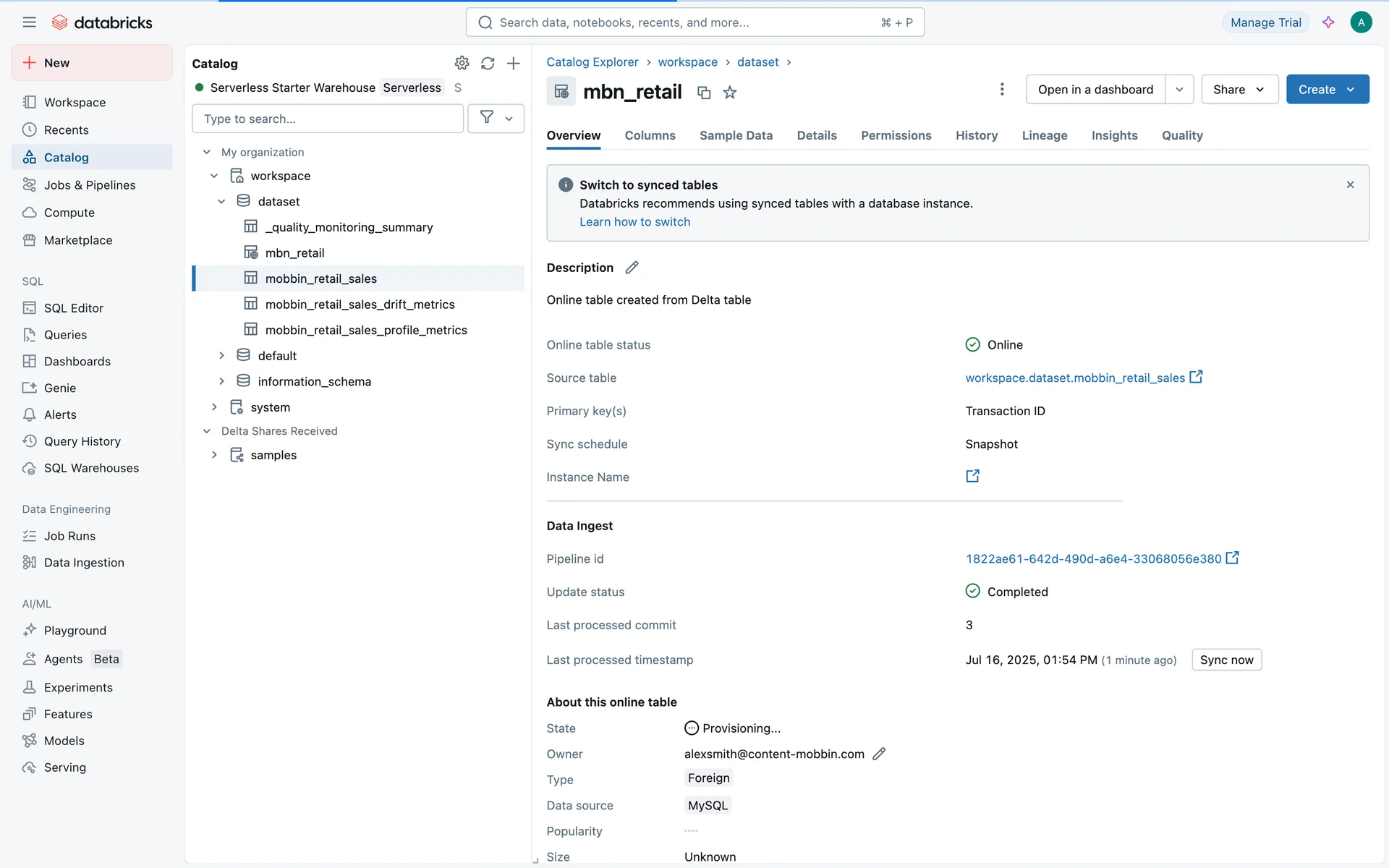This screenshot has height=868, width=1389.
Task: Refresh the catalog tree
Action: point(488,63)
